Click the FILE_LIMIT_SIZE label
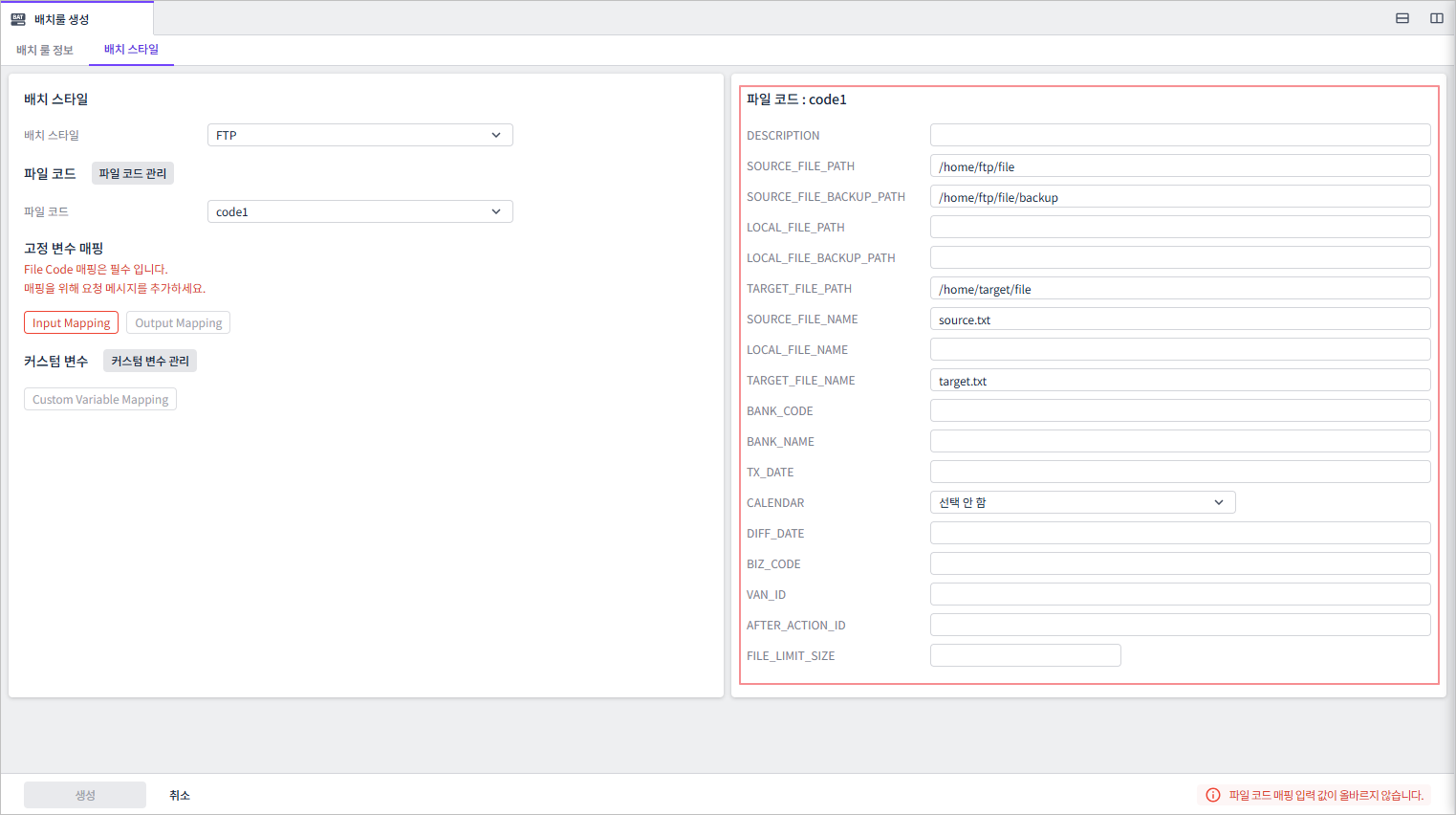This screenshot has width=1456, height=815. click(x=791, y=656)
